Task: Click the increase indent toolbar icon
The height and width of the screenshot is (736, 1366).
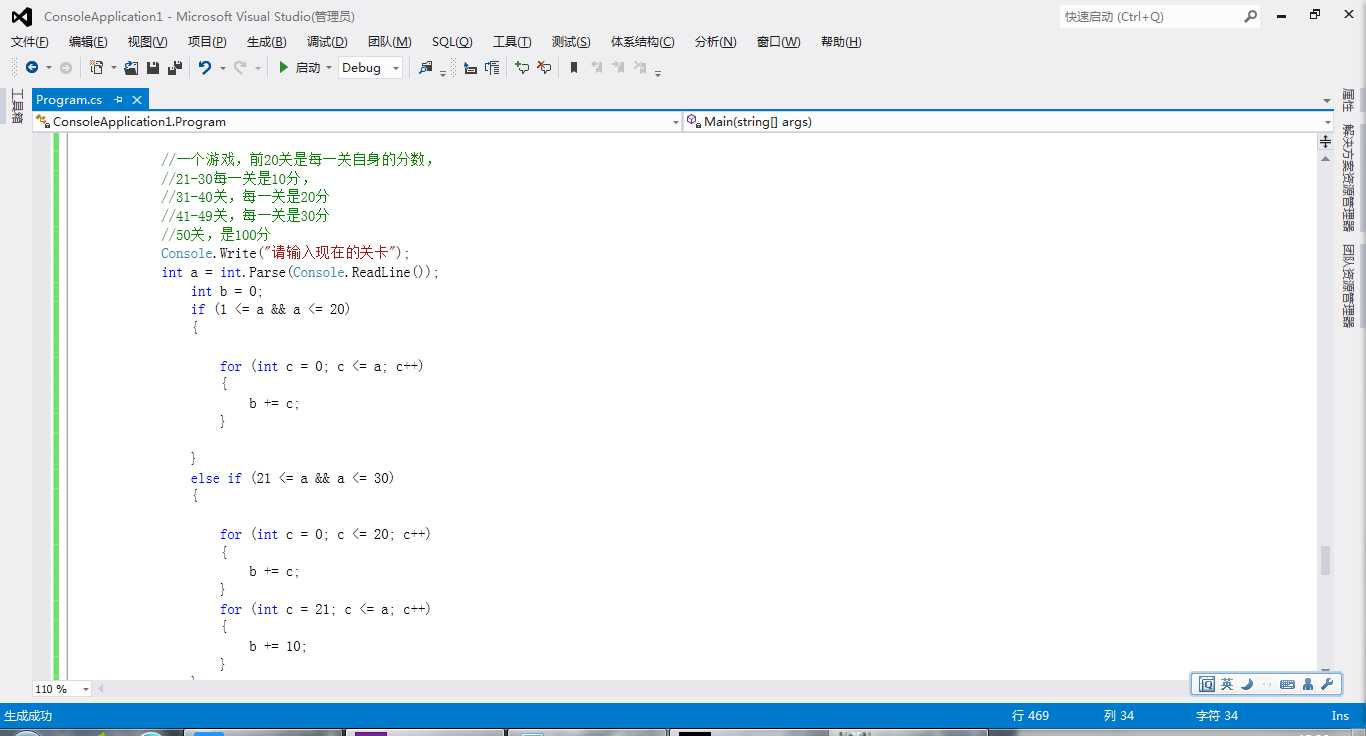Action: tap(492, 68)
